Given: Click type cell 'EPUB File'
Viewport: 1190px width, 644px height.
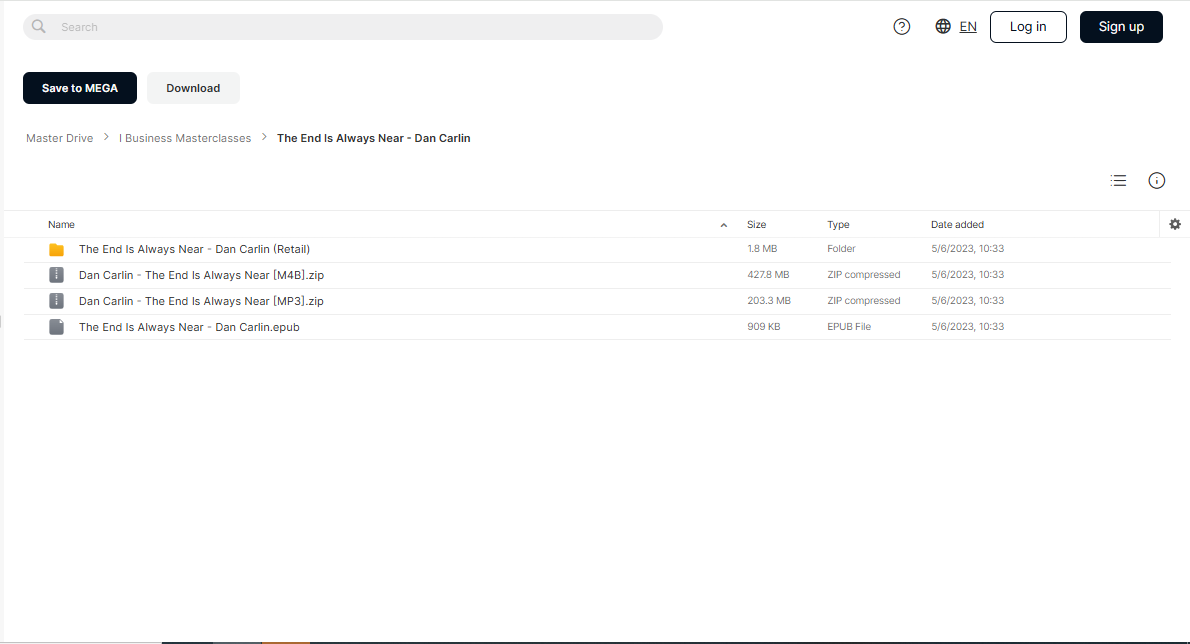Looking at the screenshot, I should [849, 326].
